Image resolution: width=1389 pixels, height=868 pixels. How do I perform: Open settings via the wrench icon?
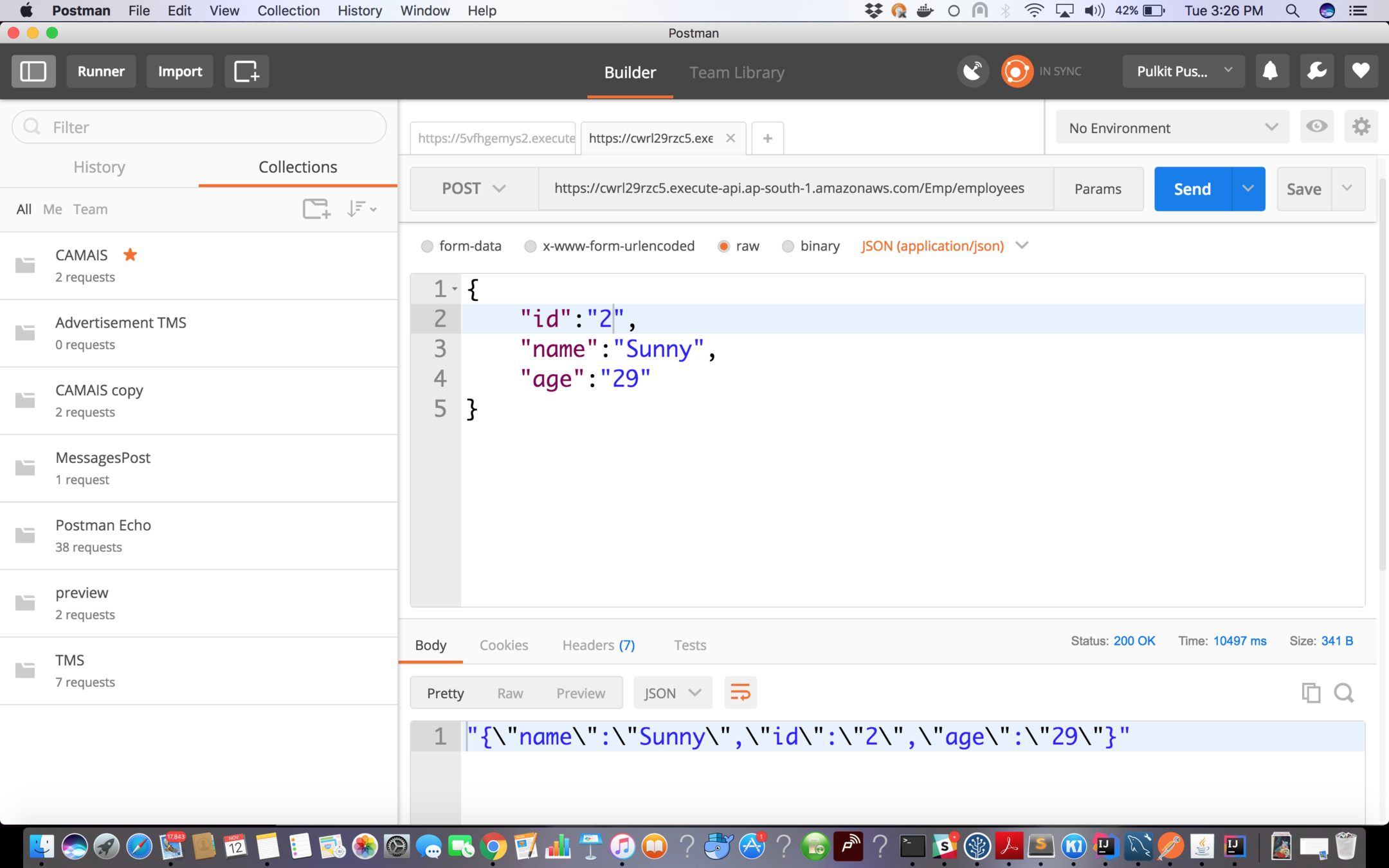1316,71
